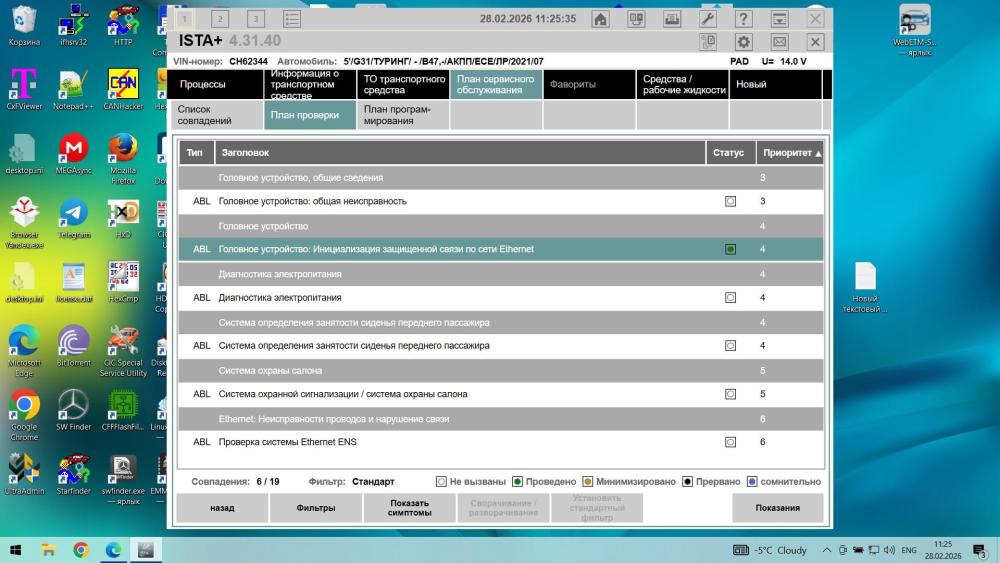Open BitTorrent desktop icon
Viewport: 1000px width, 563px height.
(73, 346)
